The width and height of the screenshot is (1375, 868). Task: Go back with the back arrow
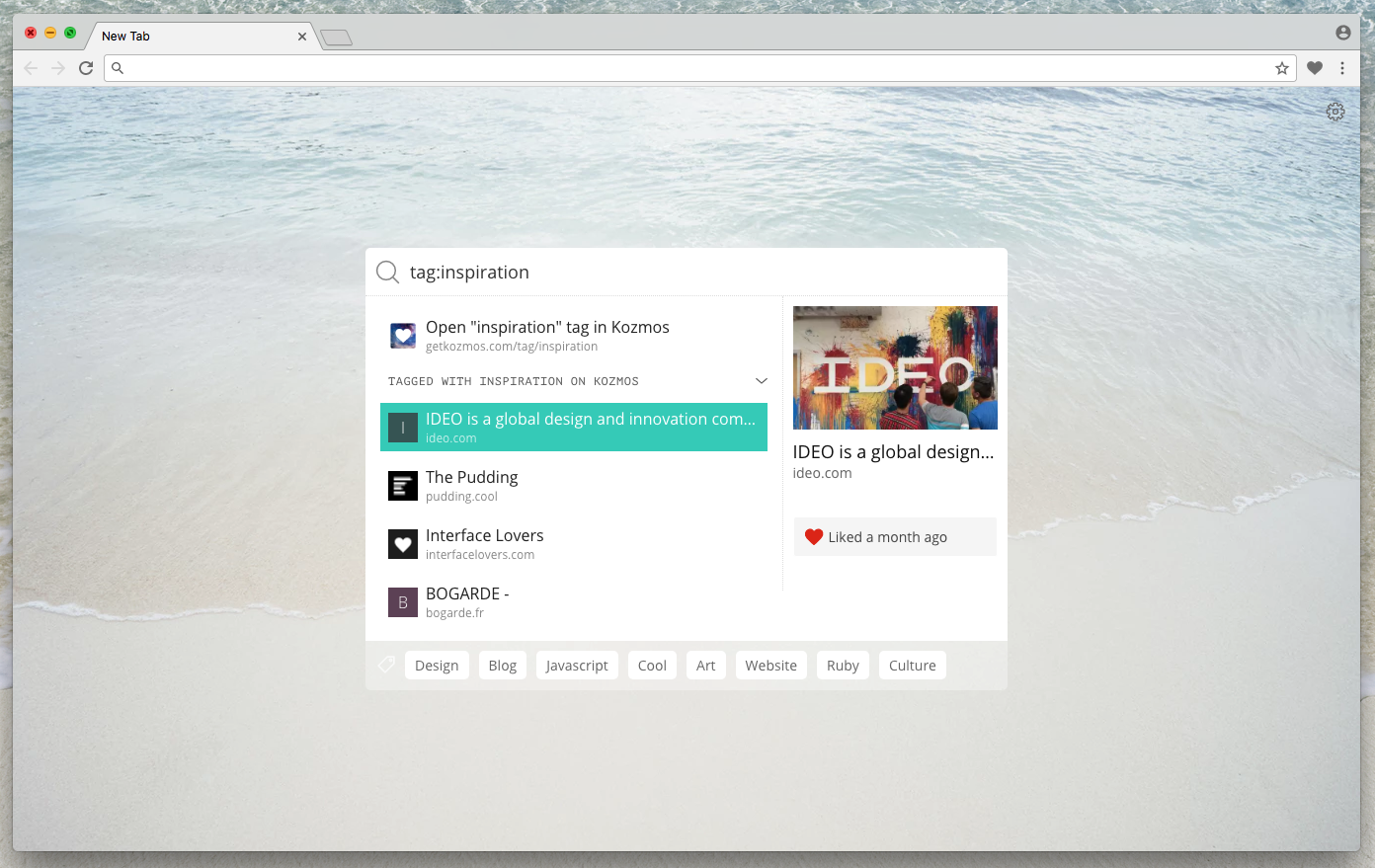(x=31, y=68)
